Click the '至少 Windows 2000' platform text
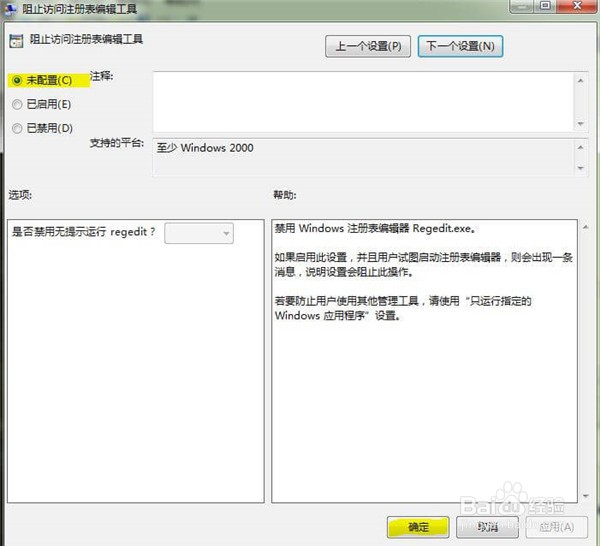The height and width of the screenshot is (546, 600). click(205, 148)
